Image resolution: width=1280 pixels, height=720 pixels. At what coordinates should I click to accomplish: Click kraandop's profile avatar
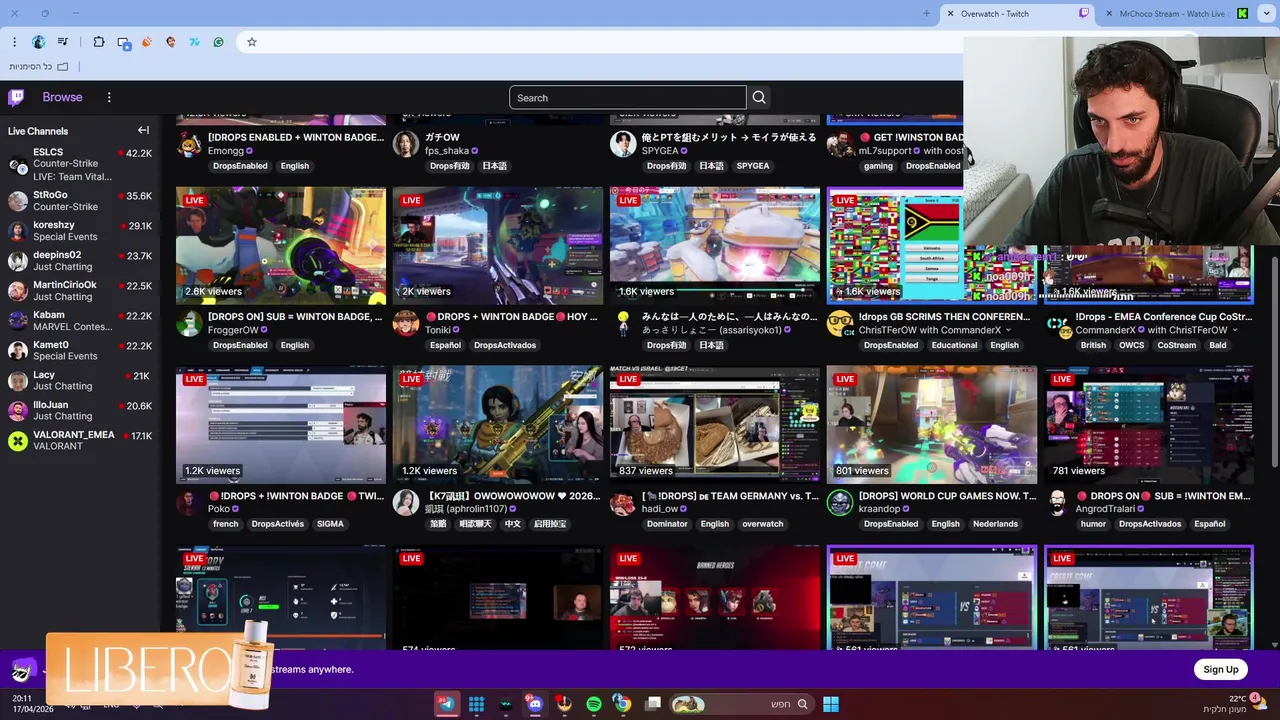tap(840, 502)
